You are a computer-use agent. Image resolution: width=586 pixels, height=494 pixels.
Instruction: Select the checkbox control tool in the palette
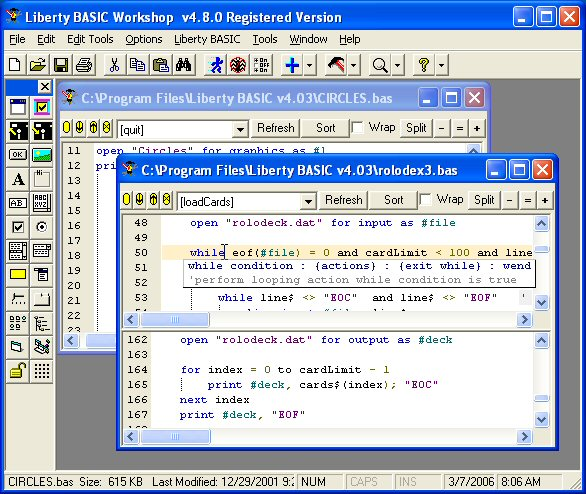[x=18, y=227]
